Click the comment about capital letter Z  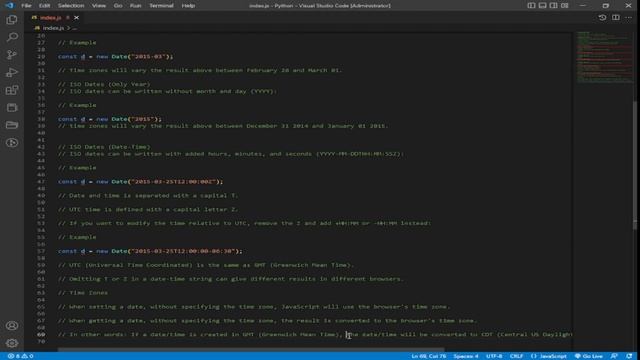tap(148, 209)
